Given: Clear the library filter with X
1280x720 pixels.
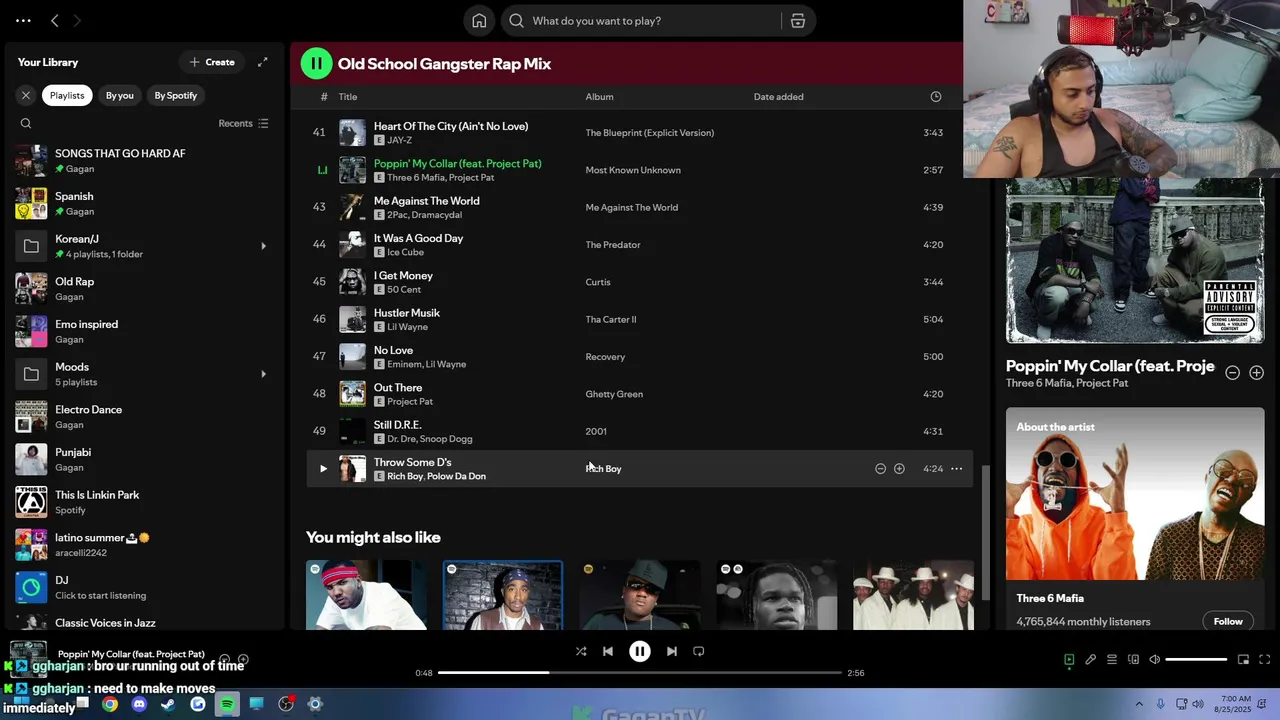Looking at the screenshot, I should [x=26, y=95].
